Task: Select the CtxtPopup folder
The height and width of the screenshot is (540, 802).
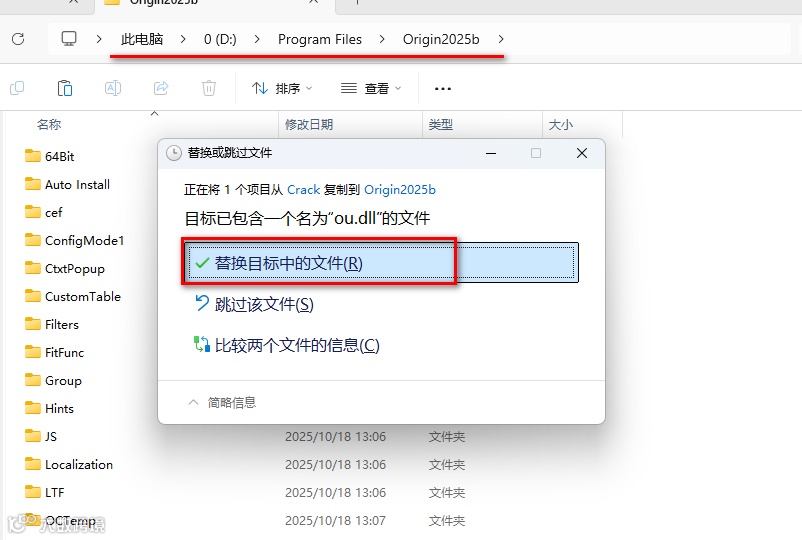Action: point(75,268)
